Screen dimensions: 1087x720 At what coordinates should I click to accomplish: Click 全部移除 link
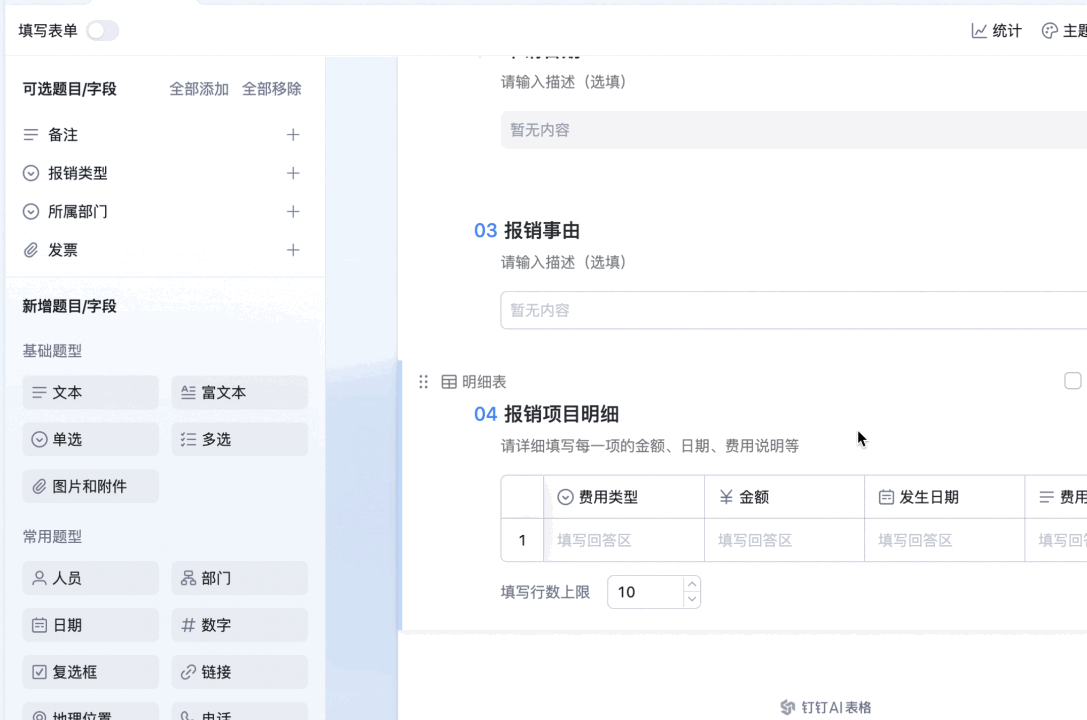click(272, 89)
